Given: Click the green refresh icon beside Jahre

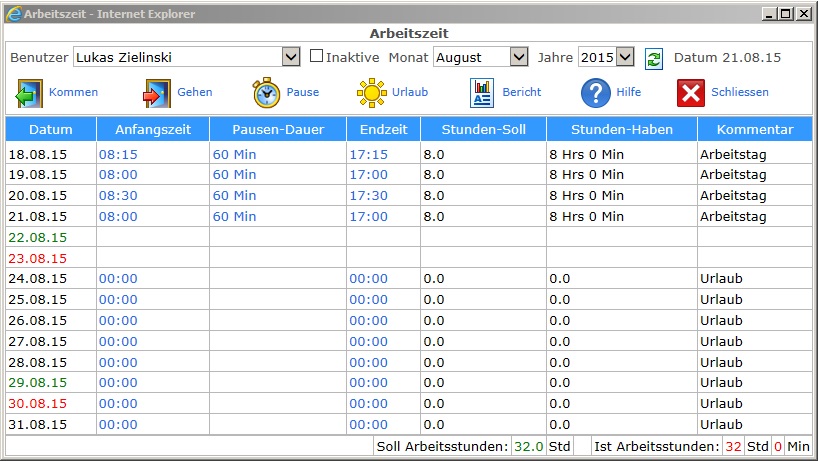Looking at the screenshot, I should click(653, 58).
